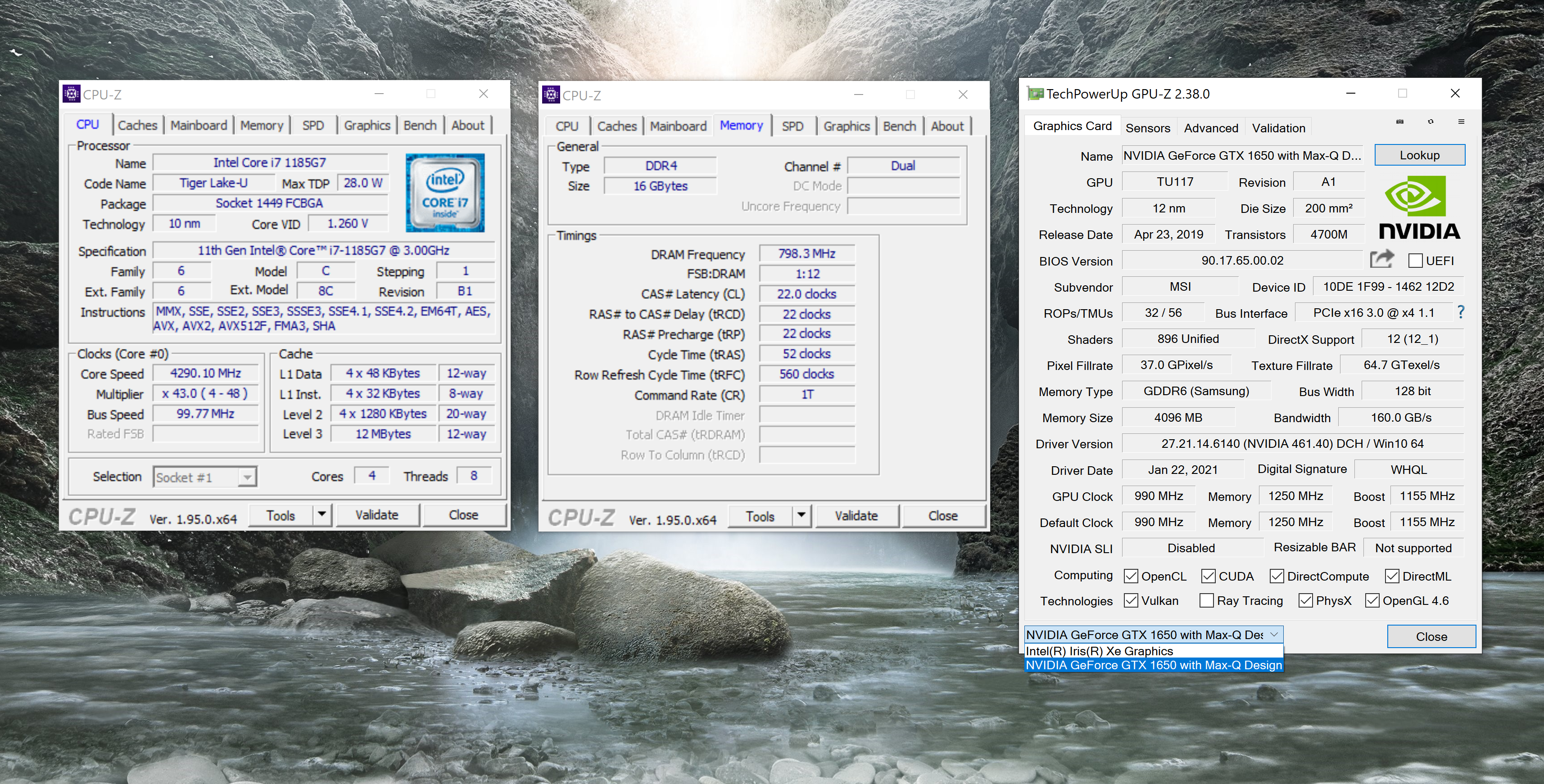The width and height of the screenshot is (1544, 784).
Task: Toggle the Vulkan checkbox
Action: (1131, 600)
